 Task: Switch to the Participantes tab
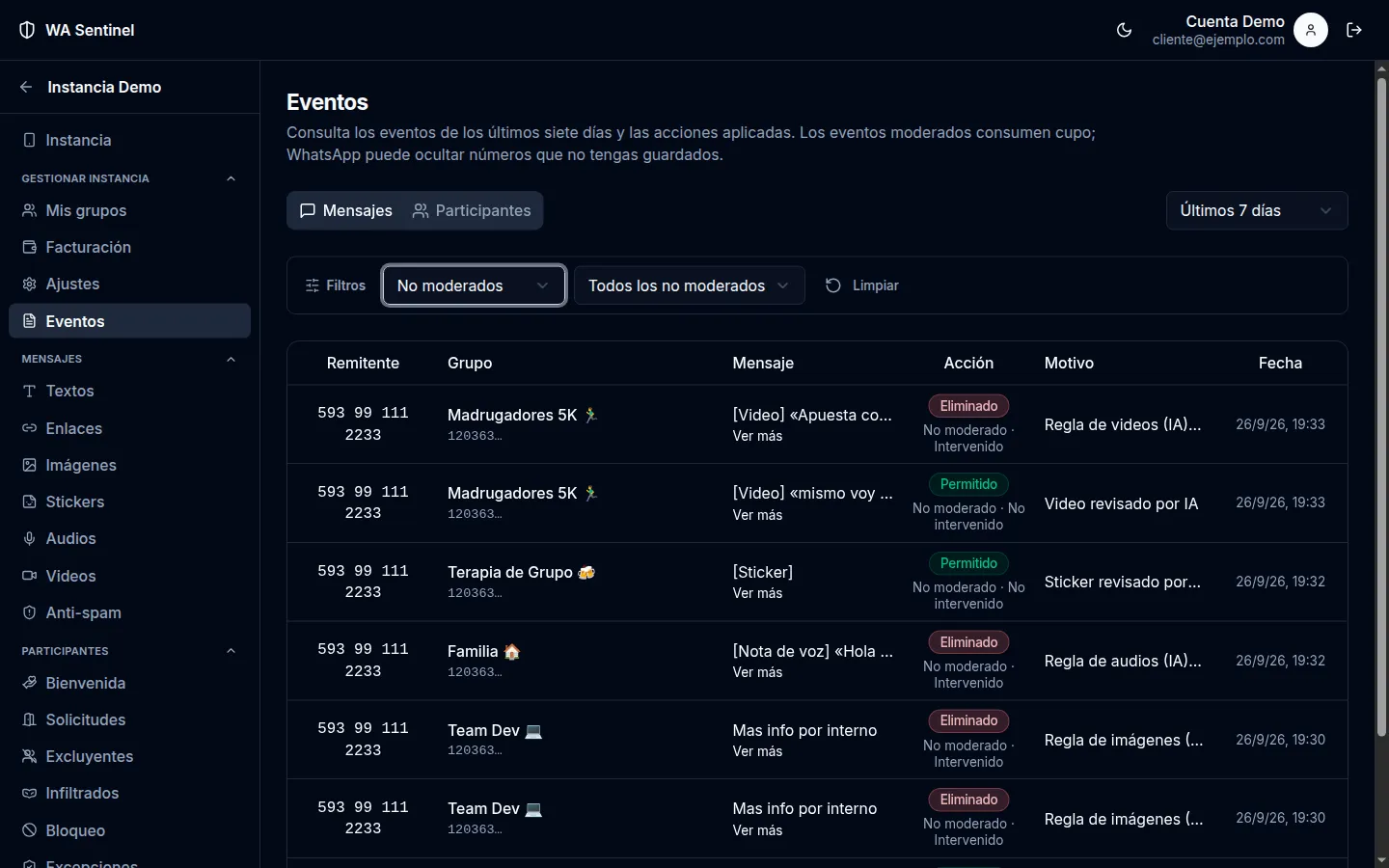point(472,210)
